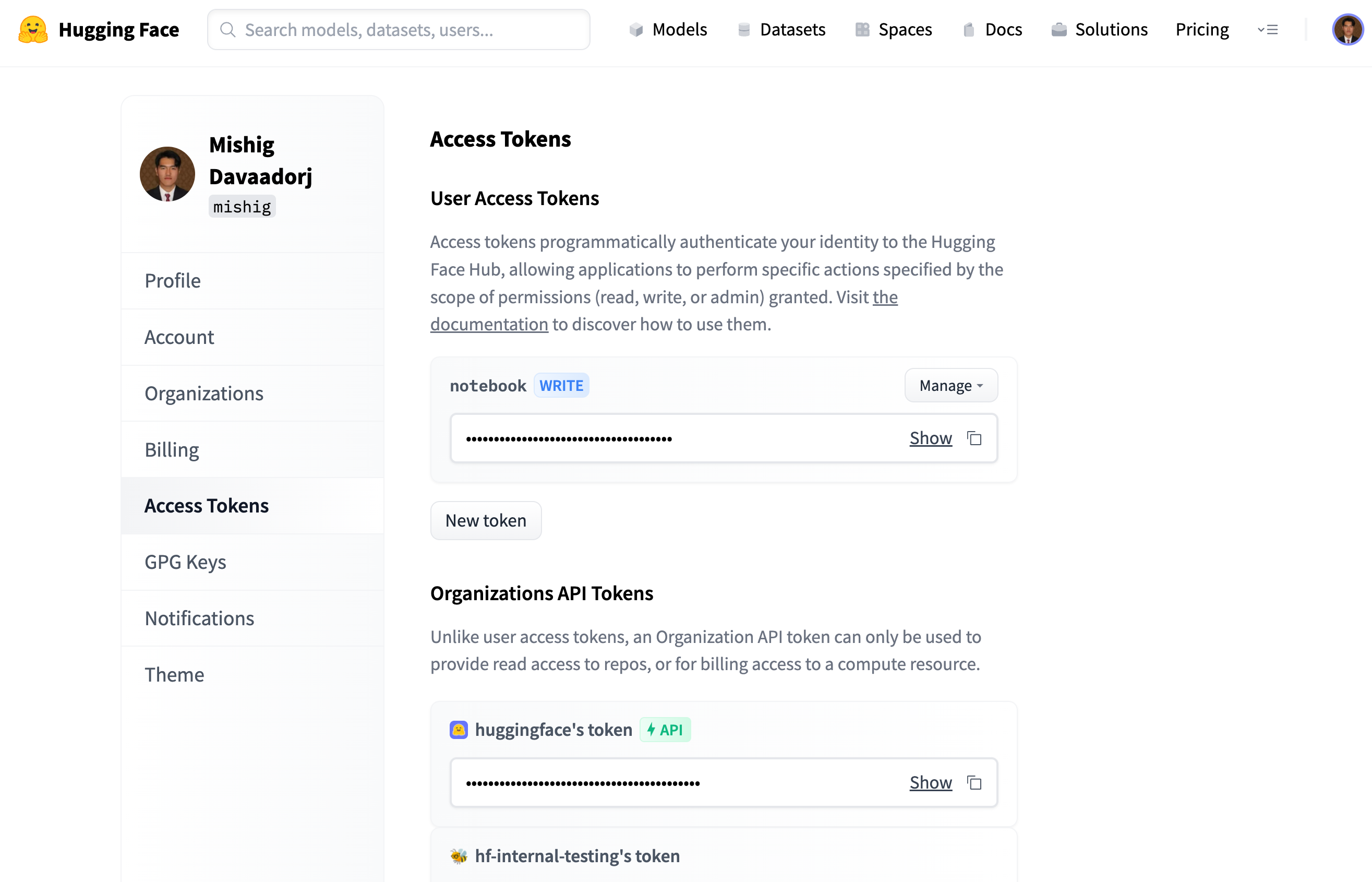The image size is (1372, 882).
Task: Copy the notebook token with copy icon
Action: point(974,438)
